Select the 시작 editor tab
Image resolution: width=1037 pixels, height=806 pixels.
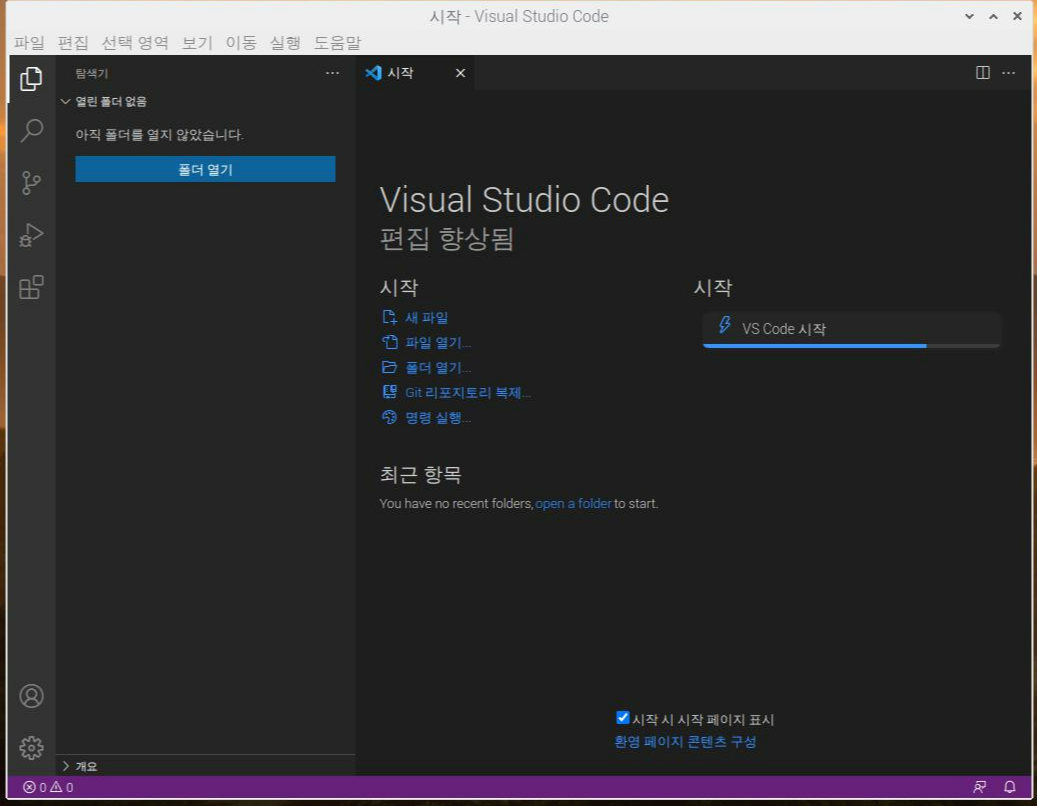pyautogui.click(x=415, y=73)
